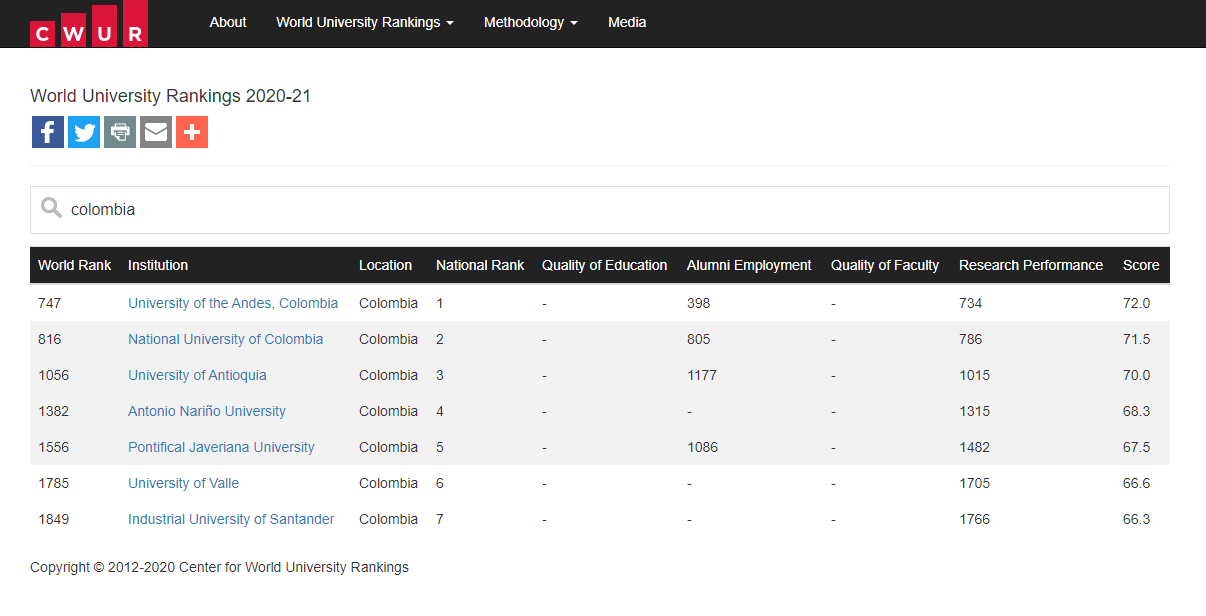Open the plus more-sharing icon

pyautogui.click(x=192, y=132)
